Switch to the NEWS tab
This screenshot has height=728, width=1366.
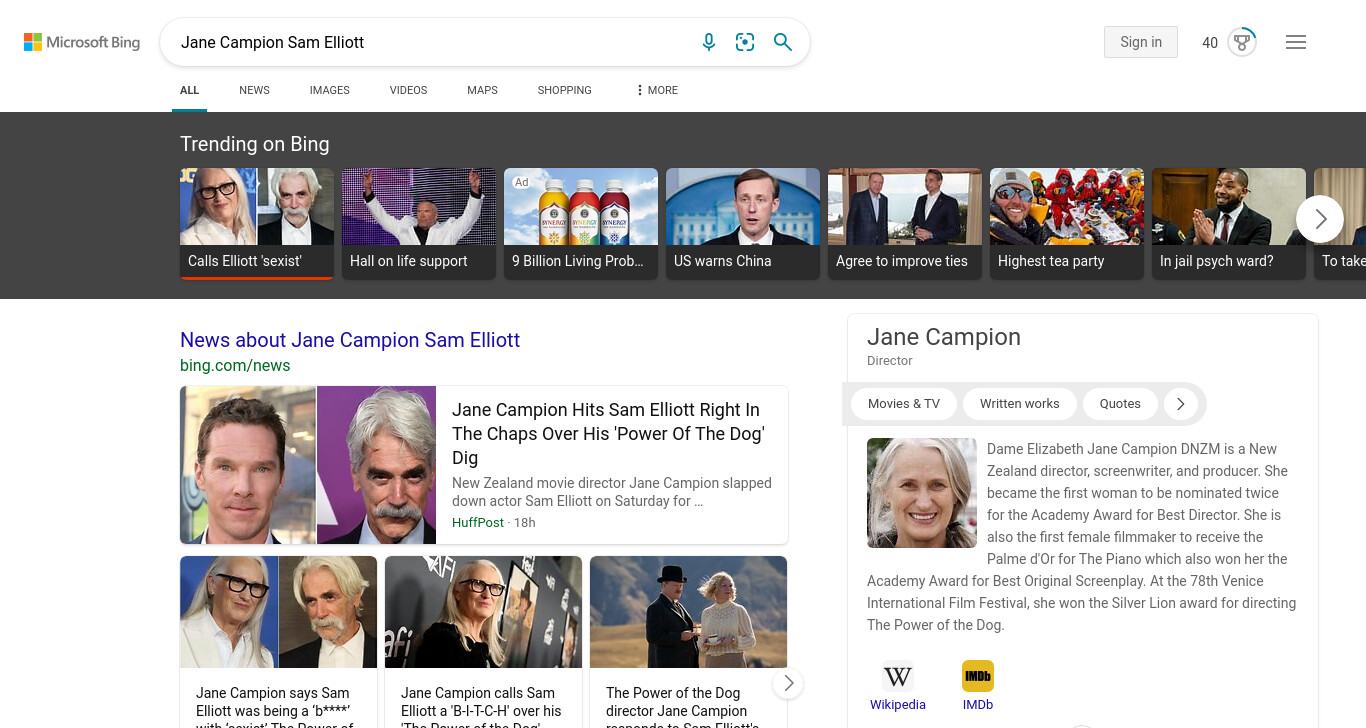(x=254, y=90)
